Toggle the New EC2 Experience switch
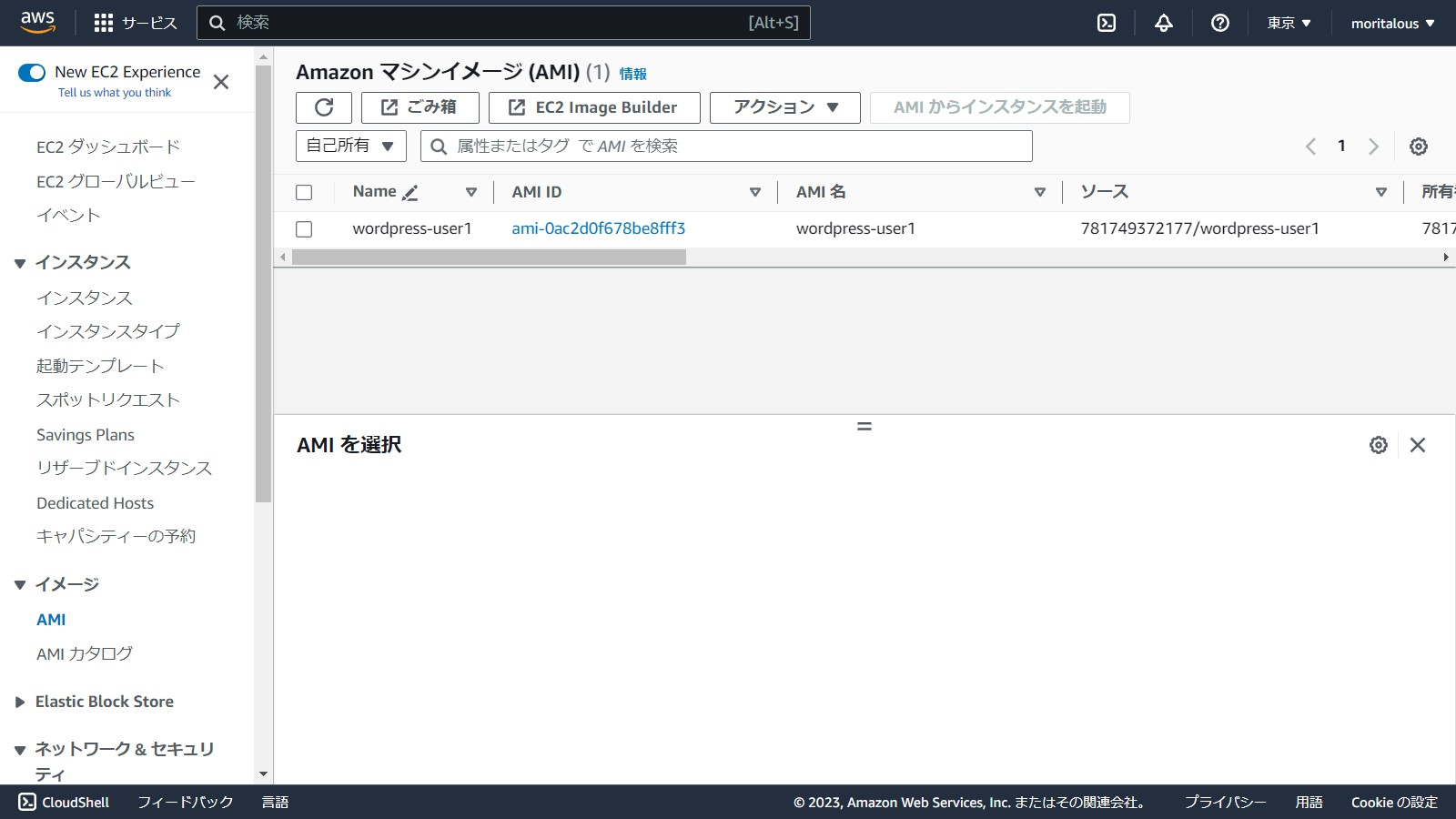1456x819 pixels. coord(32,73)
